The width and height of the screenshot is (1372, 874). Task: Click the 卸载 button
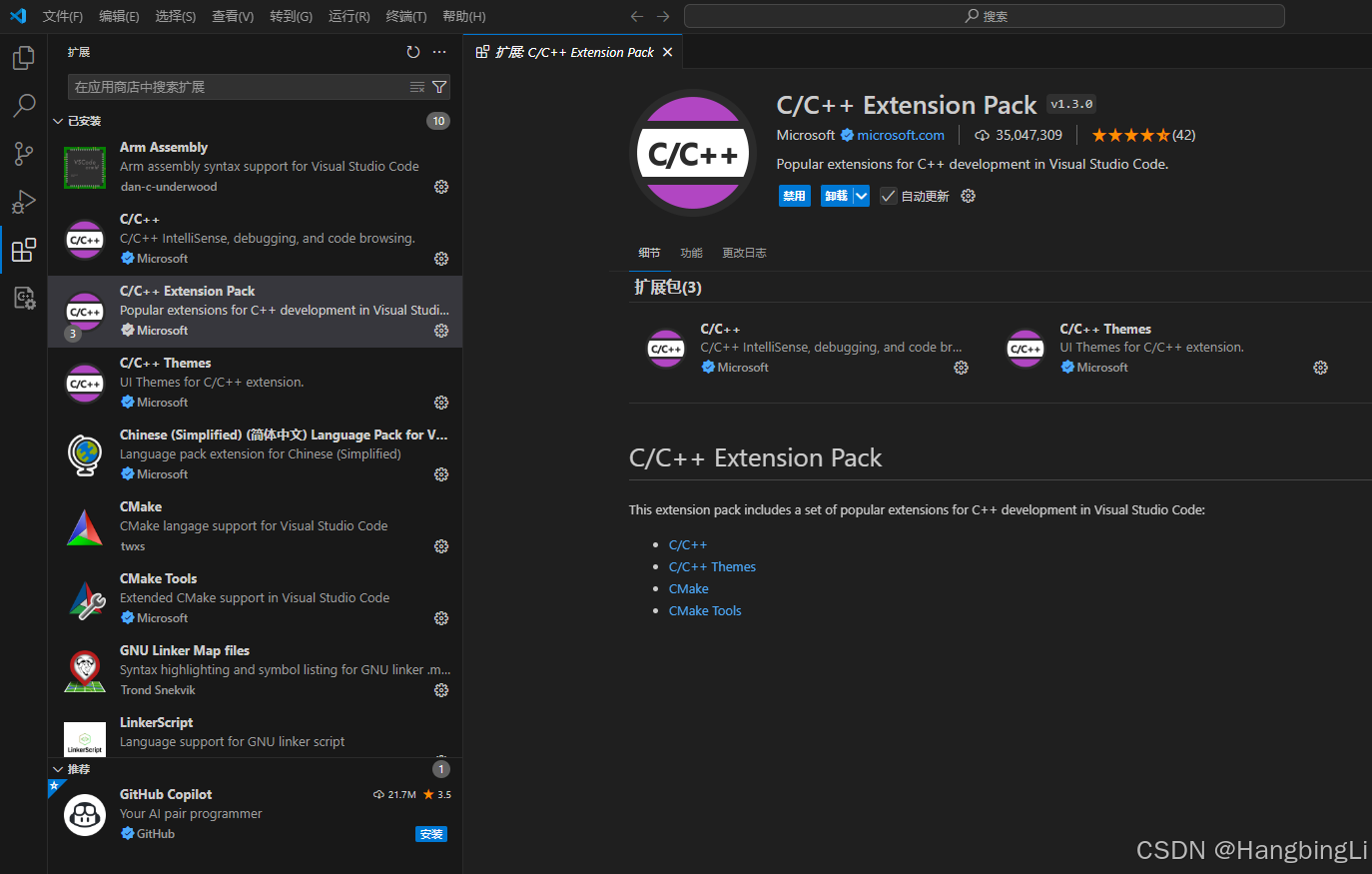(x=837, y=196)
